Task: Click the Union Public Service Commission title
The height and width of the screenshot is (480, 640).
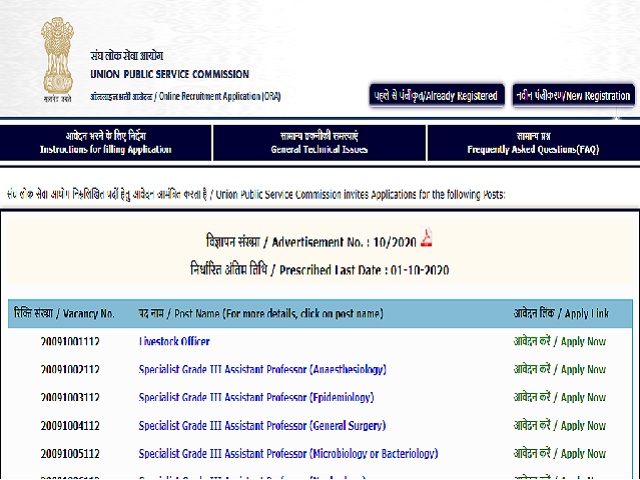Action: pos(169,74)
